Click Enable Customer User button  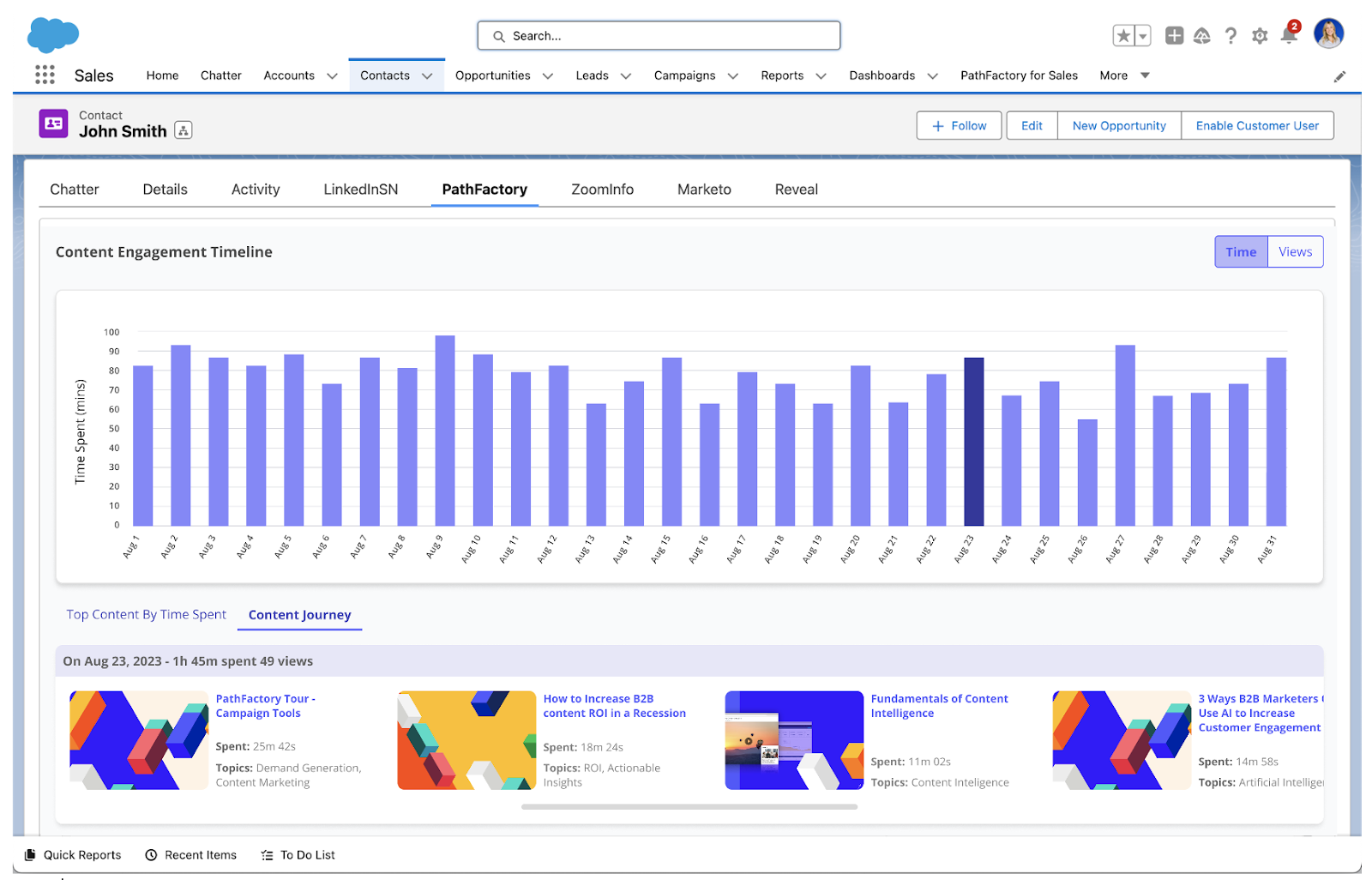point(1257,125)
